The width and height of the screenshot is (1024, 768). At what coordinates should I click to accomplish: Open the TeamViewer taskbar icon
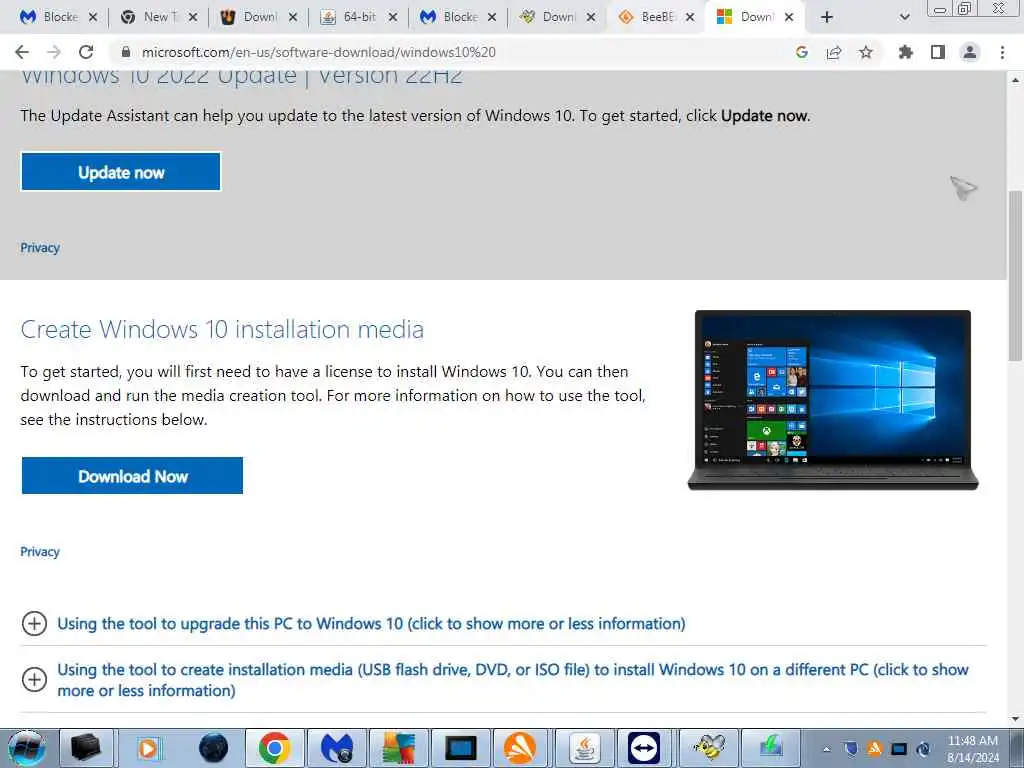coord(645,748)
